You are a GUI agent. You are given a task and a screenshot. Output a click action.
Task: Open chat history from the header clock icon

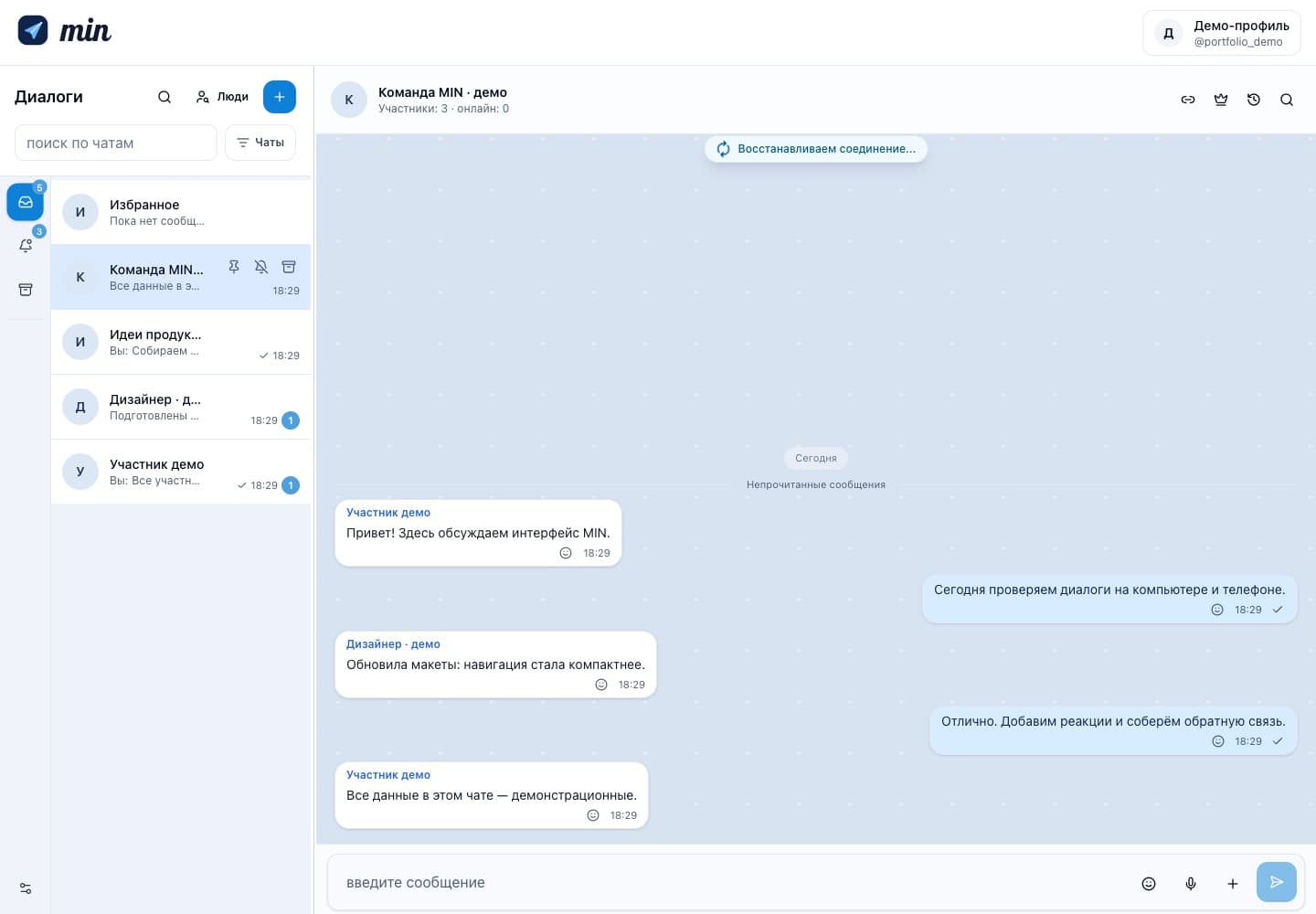coord(1254,100)
